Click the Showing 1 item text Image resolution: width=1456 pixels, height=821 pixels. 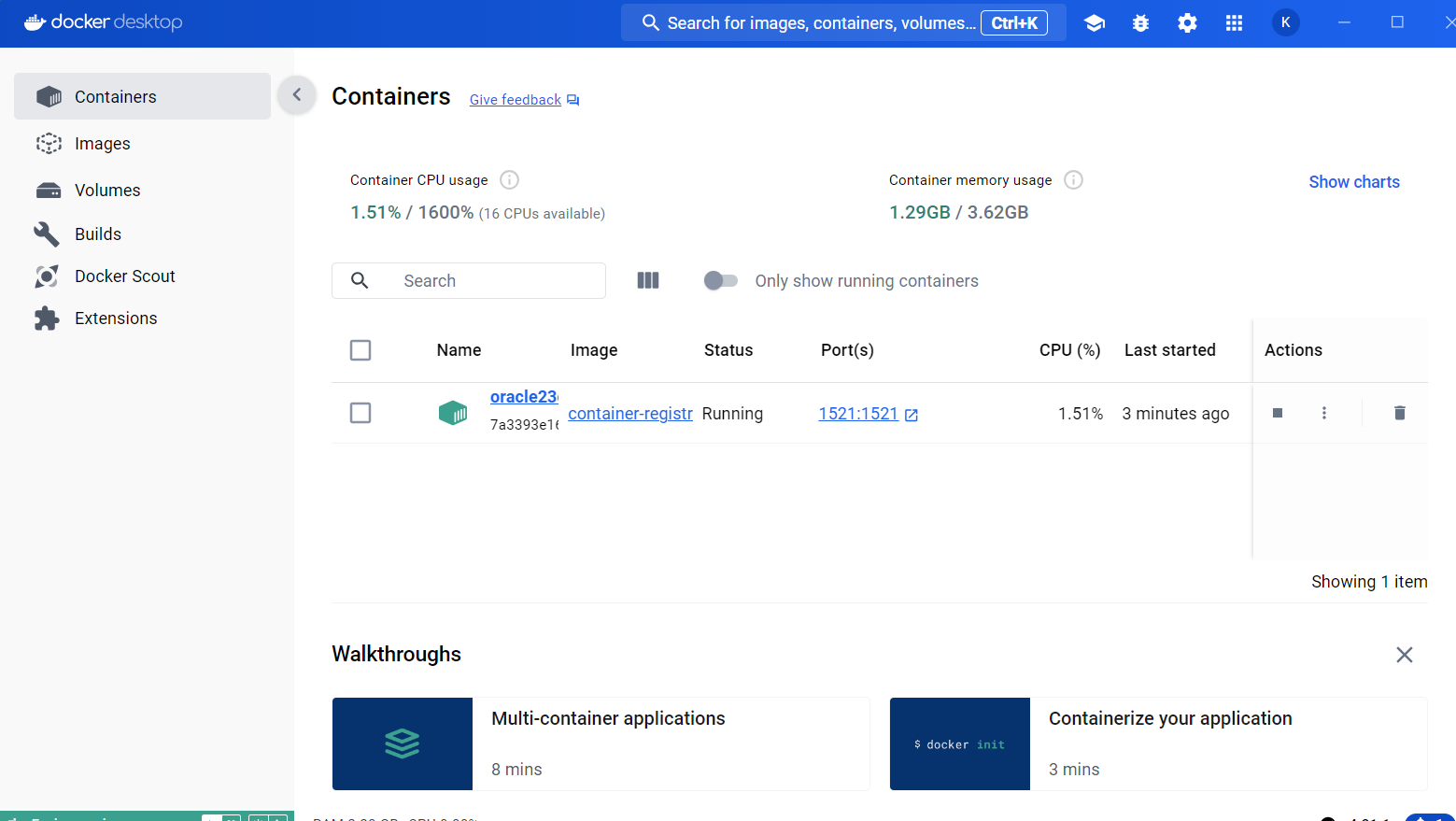(1369, 582)
